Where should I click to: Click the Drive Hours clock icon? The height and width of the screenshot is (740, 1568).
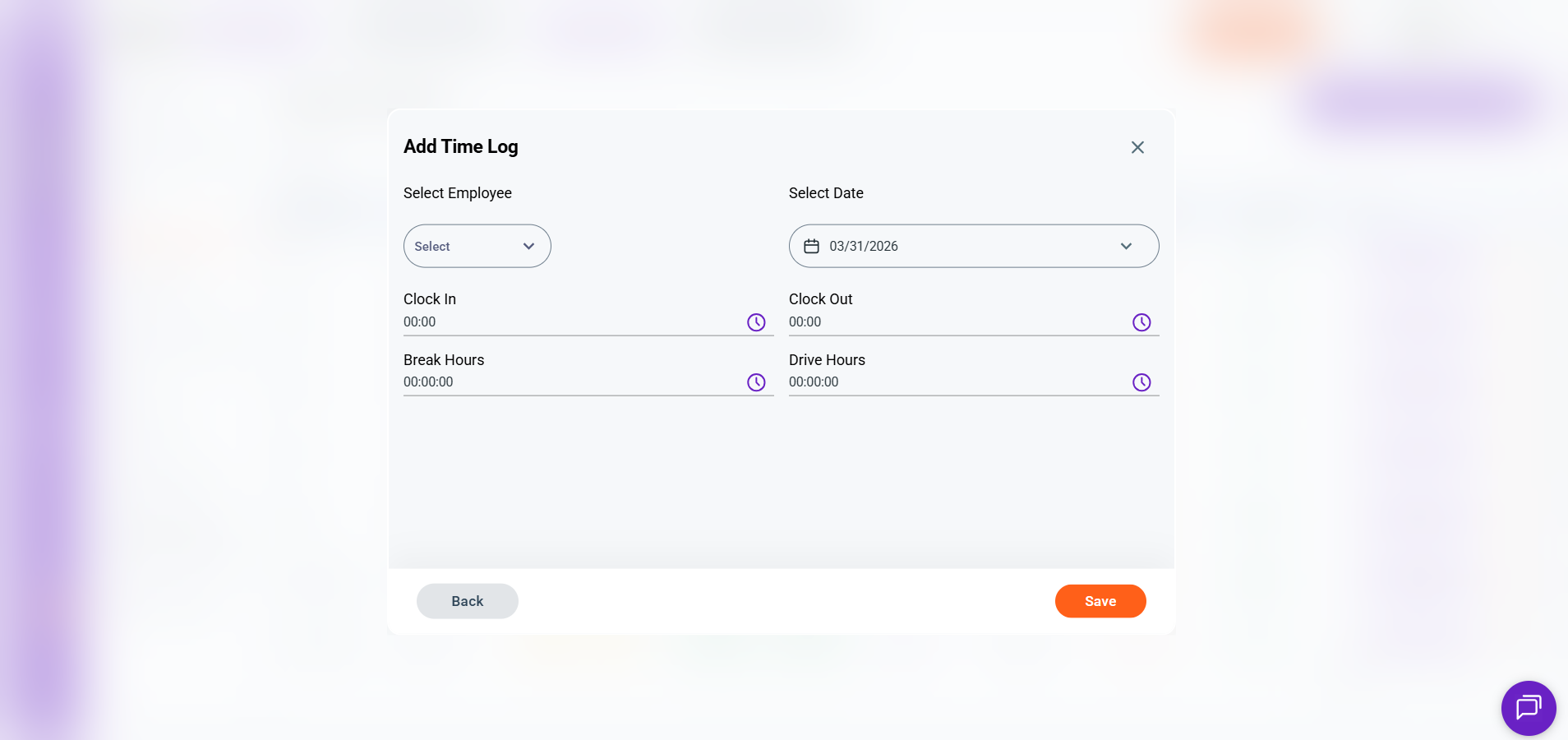[x=1141, y=382]
